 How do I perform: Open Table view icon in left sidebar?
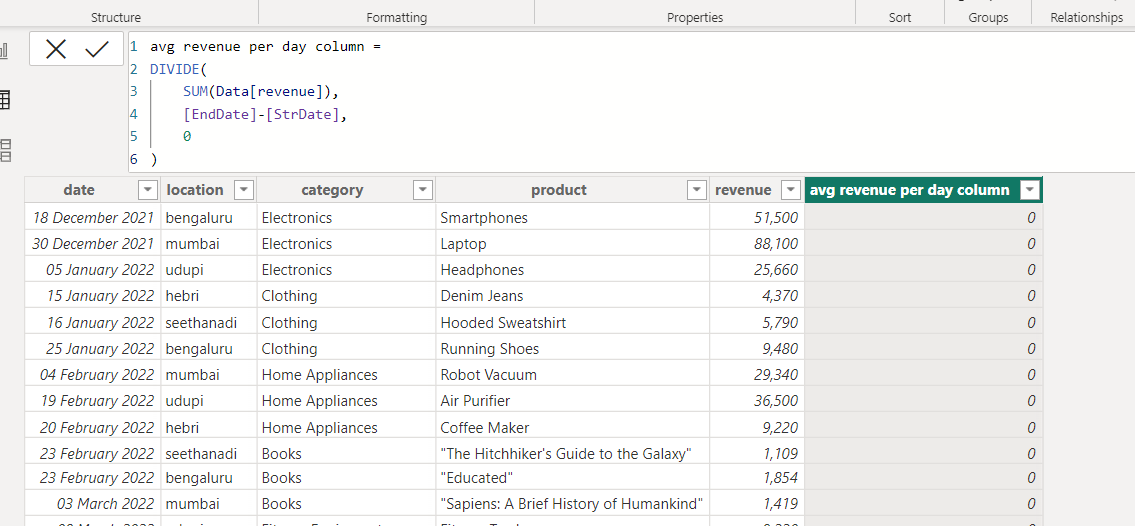pos(5,101)
